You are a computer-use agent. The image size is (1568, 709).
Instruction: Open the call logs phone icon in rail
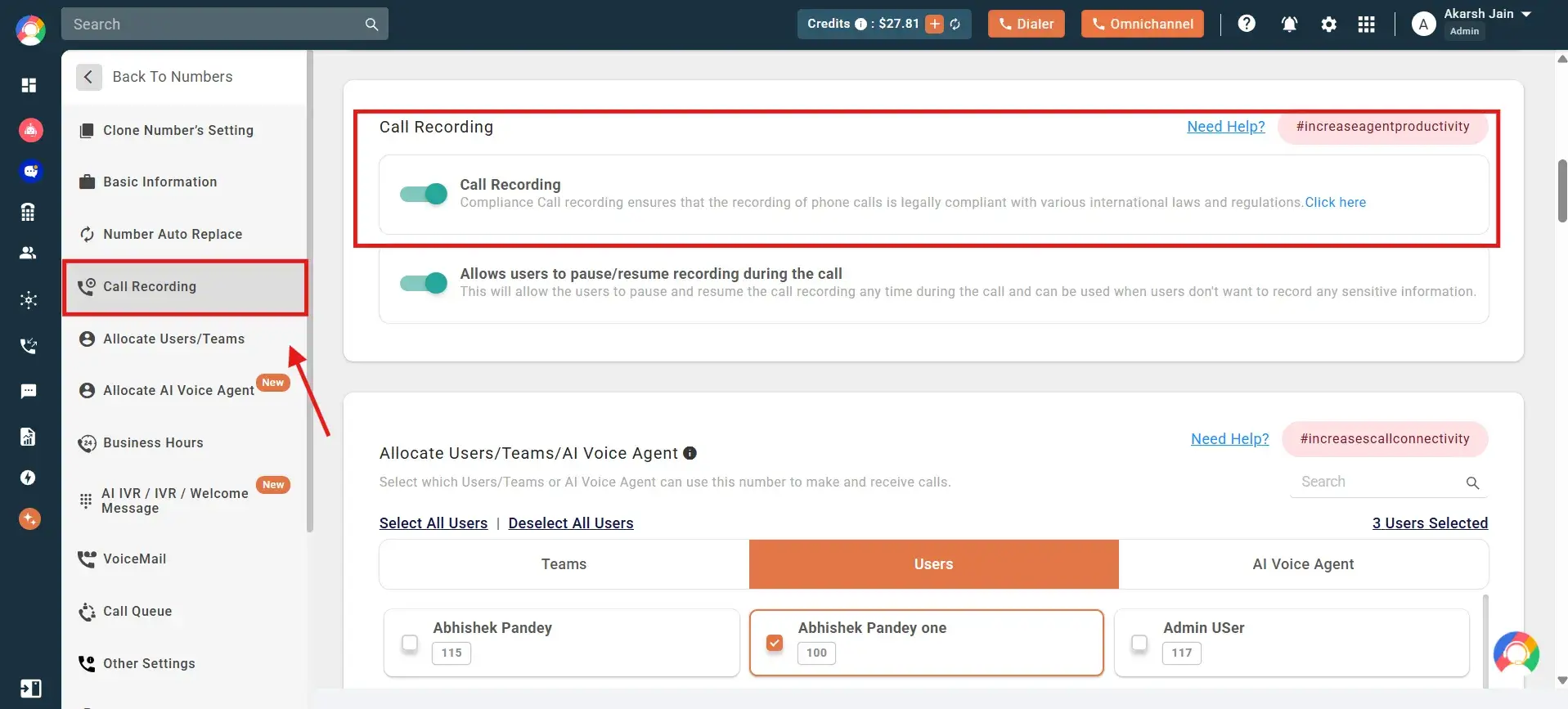click(29, 346)
